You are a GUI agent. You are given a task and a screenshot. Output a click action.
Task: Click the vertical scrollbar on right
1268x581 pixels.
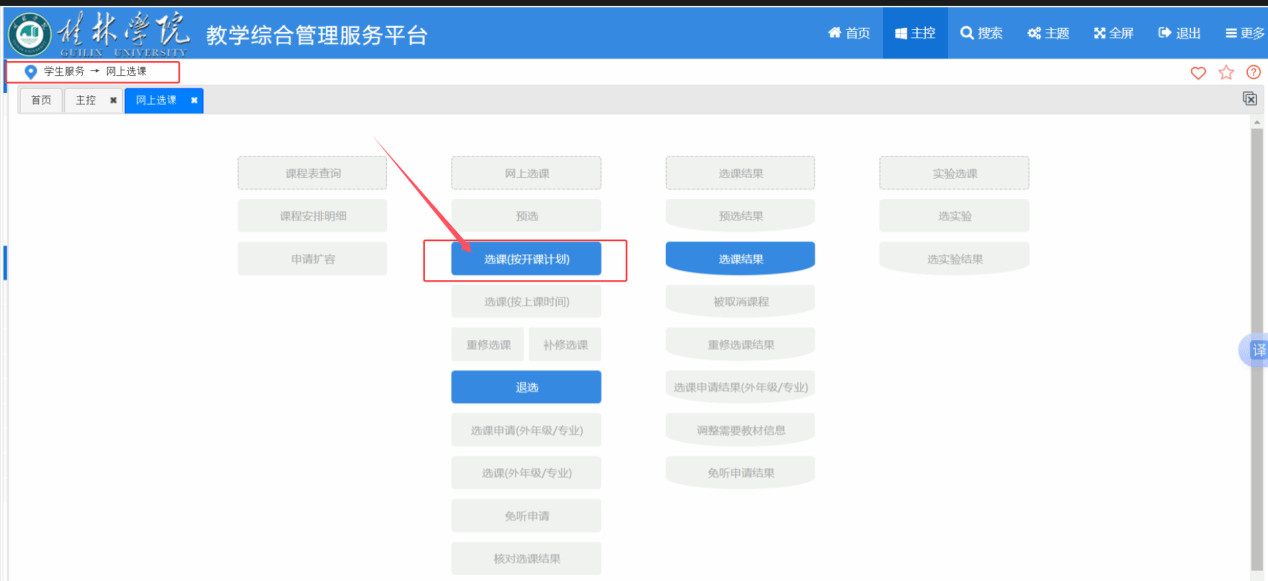click(1256, 340)
